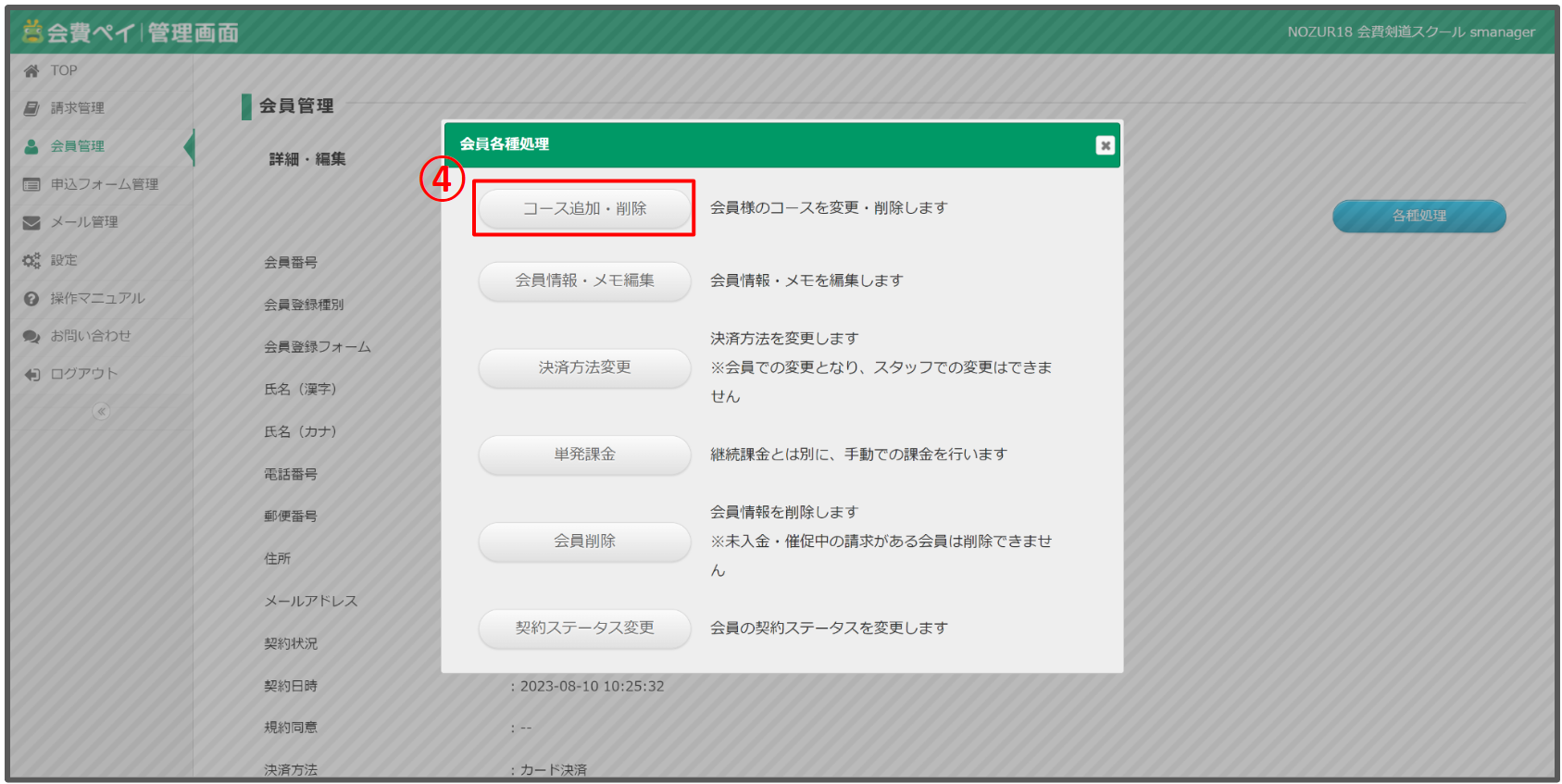
Task: Click the 会員の契約ステータスを変更します description
Action: 829,628
